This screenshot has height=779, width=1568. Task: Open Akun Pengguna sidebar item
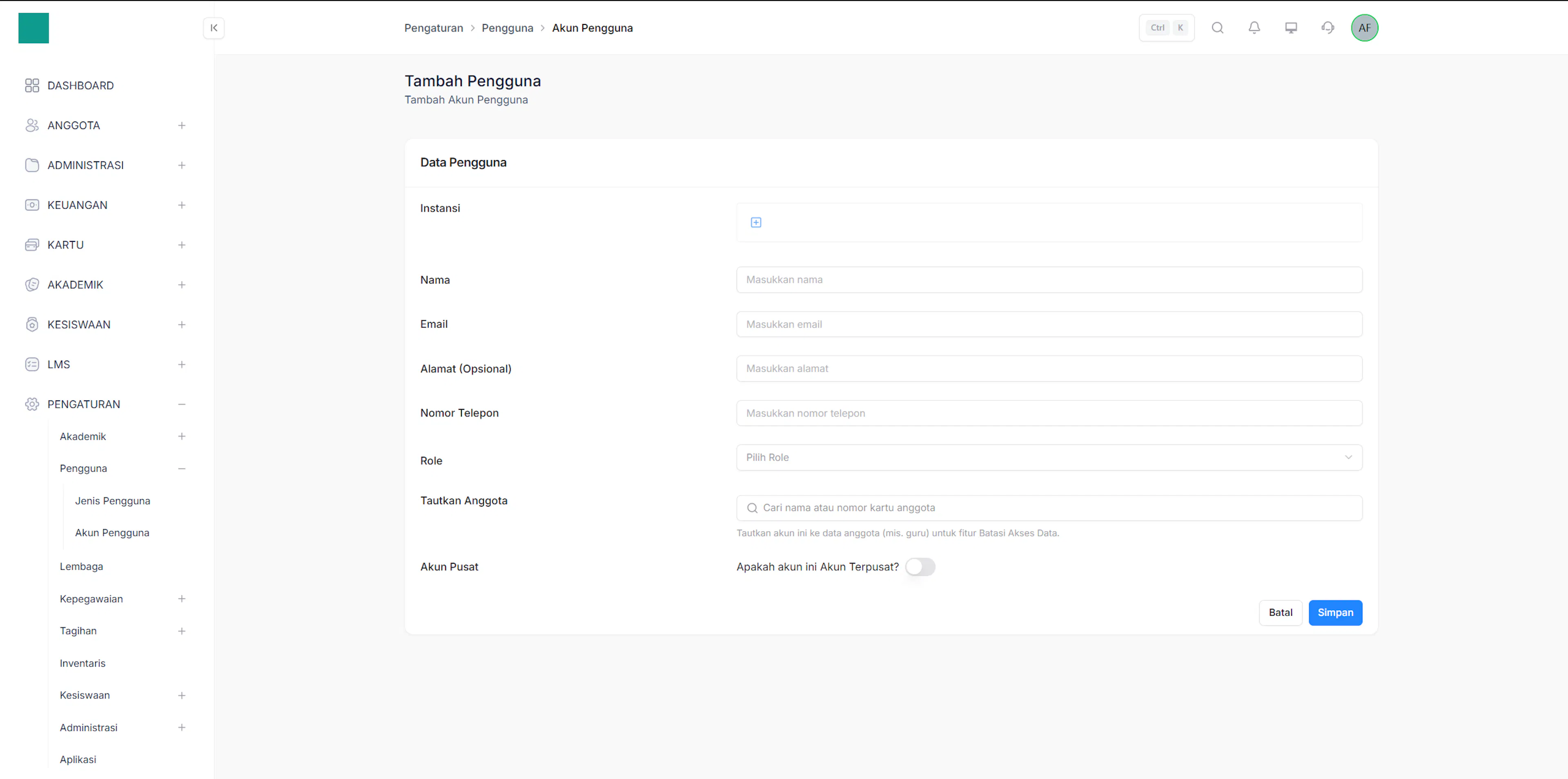pyautogui.click(x=112, y=533)
